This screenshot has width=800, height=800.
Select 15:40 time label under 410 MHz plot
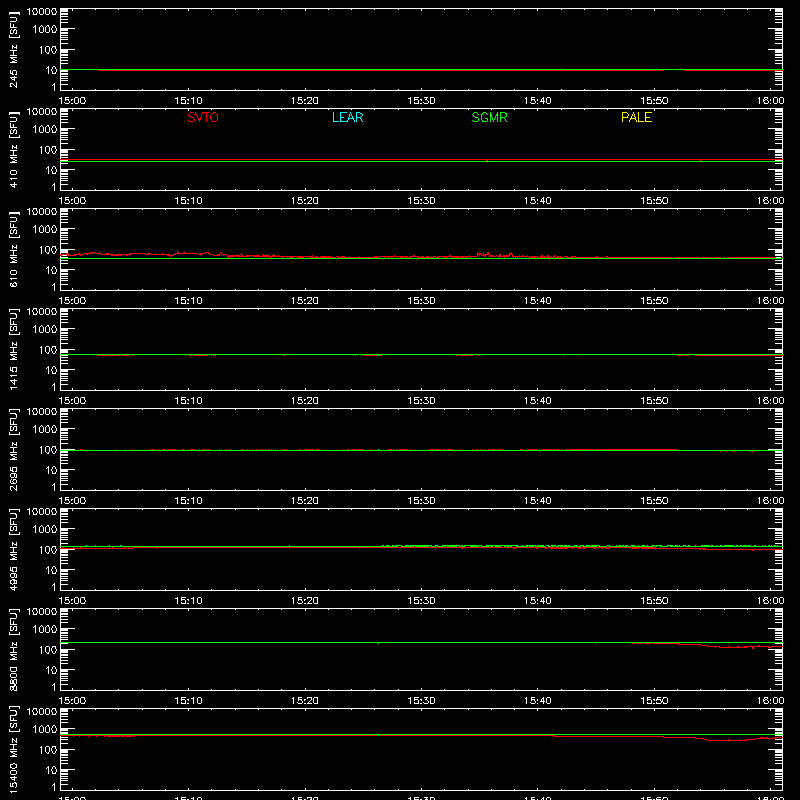538,201
